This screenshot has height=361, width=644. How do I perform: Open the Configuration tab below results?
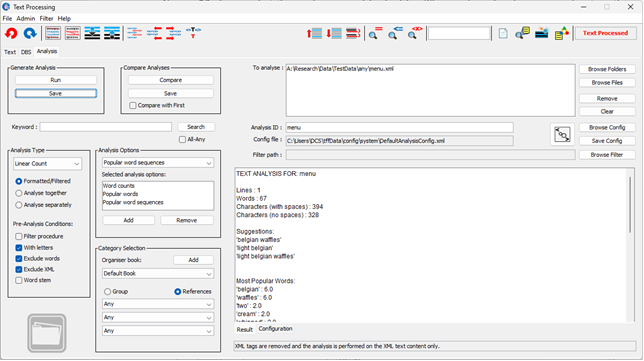275,329
